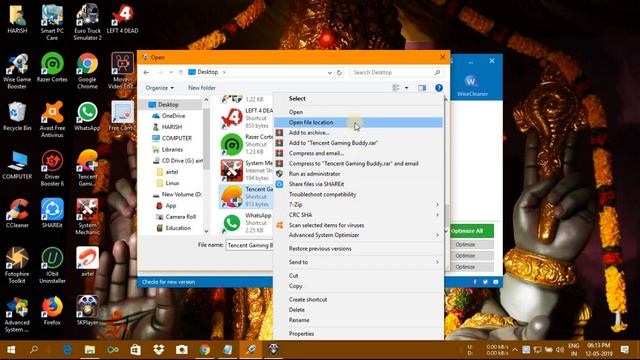
Task: Open 5KPlayer desktop icon
Action: click(x=87, y=311)
